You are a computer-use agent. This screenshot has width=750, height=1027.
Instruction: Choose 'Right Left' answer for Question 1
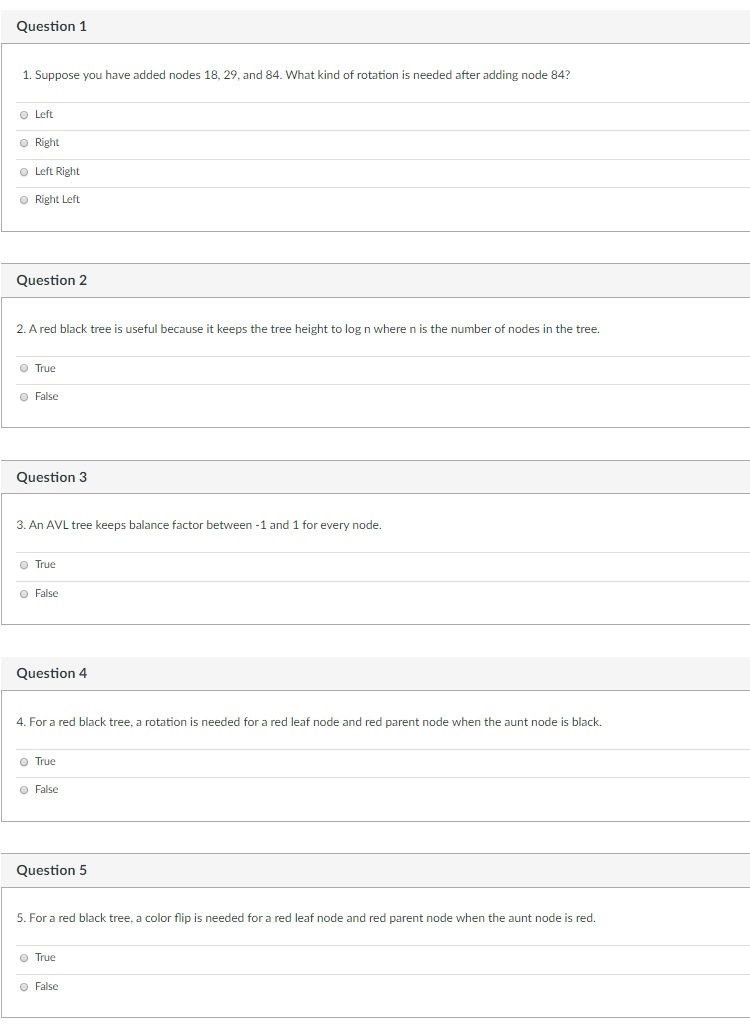coord(22,199)
